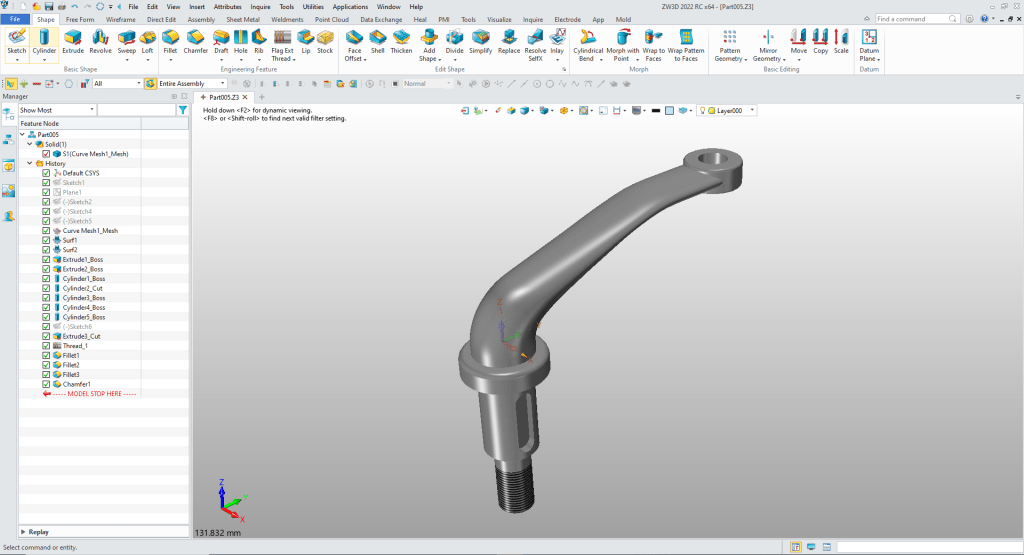Open the Inquire menu in the menu bar
This screenshot has height=555, width=1024.
[260, 6]
